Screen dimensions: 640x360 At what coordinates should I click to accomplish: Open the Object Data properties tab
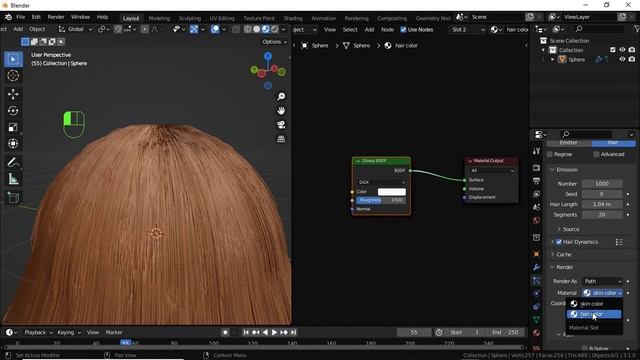tap(536, 320)
